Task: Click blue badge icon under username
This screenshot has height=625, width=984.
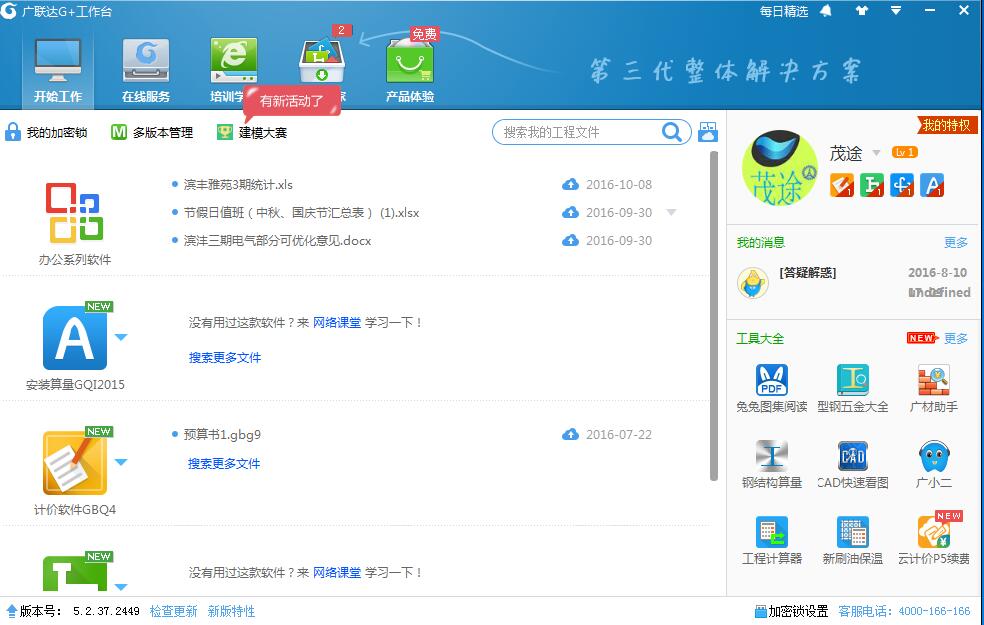Action: coord(902,185)
